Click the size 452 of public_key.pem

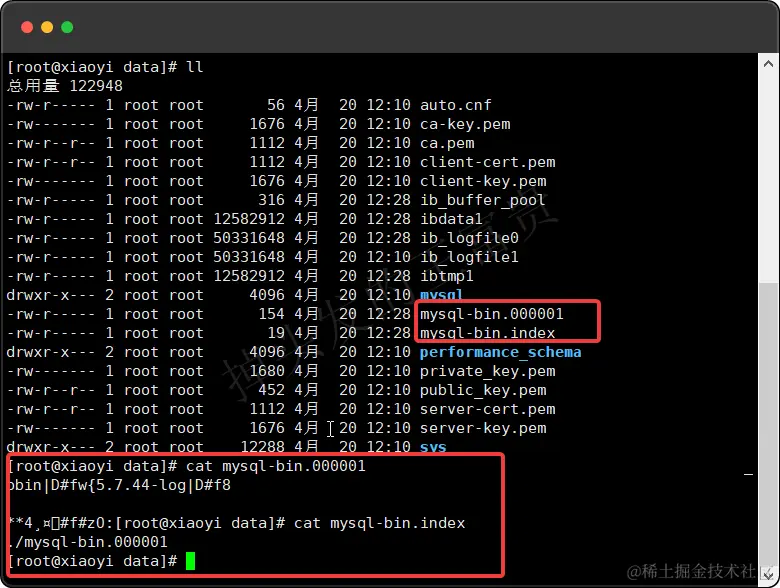pos(271,390)
